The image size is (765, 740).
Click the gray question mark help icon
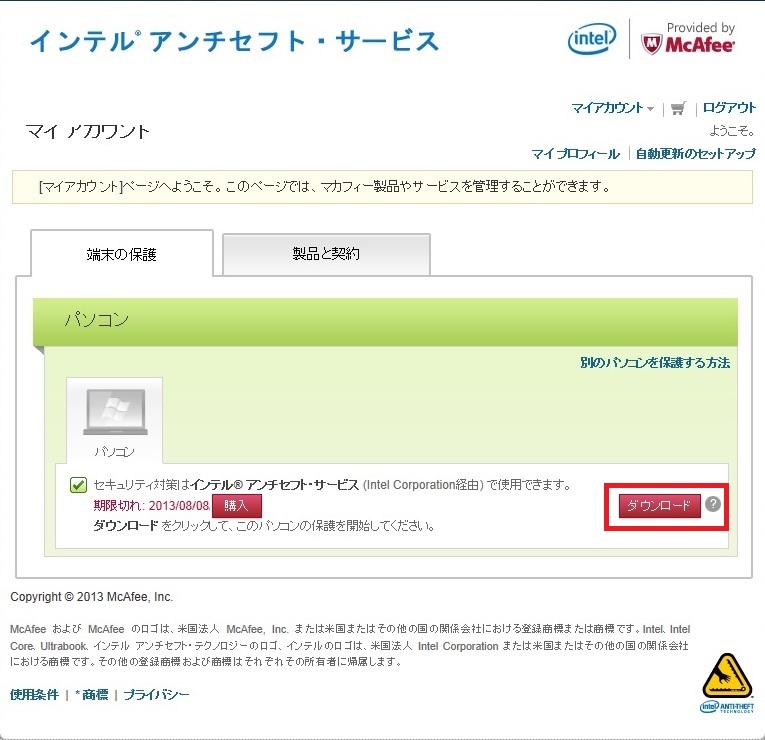tap(713, 504)
